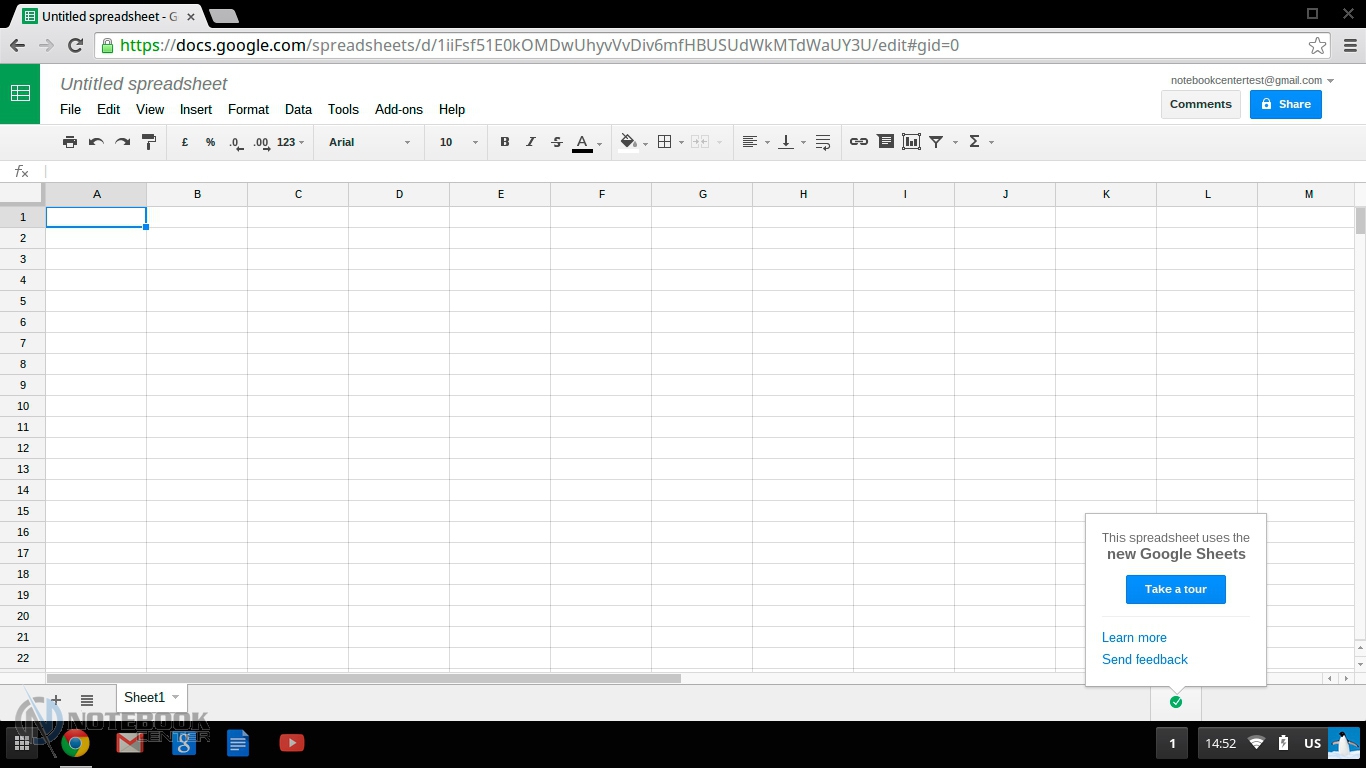
Task: Toggle italic formatting
Action: click(x=531, y=142)
